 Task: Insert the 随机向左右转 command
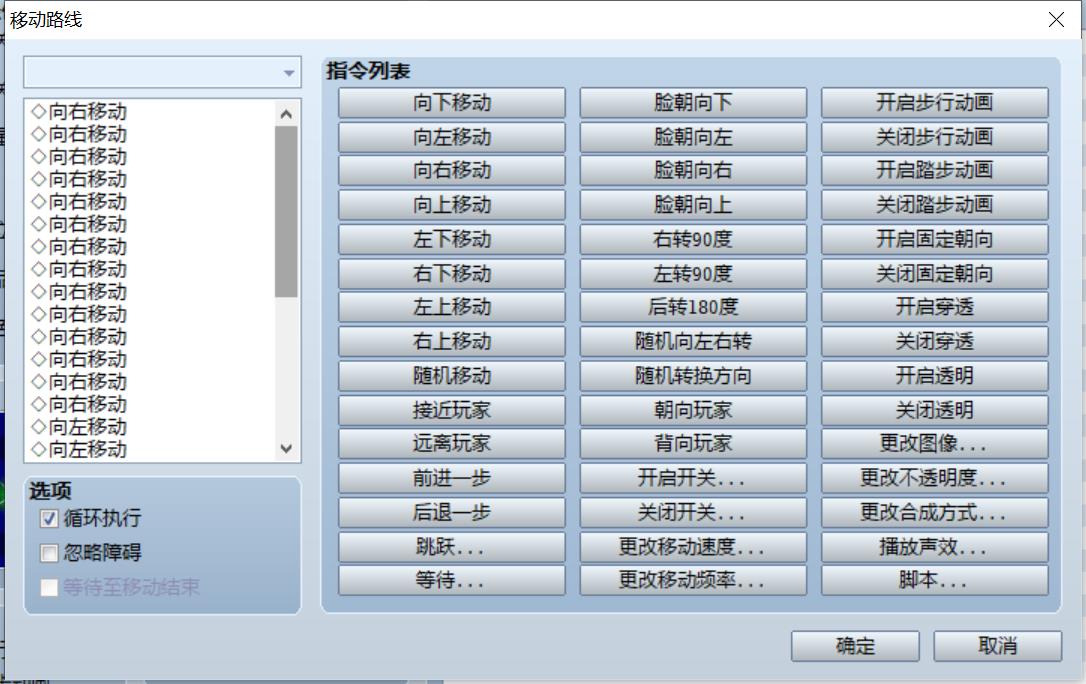693,341
